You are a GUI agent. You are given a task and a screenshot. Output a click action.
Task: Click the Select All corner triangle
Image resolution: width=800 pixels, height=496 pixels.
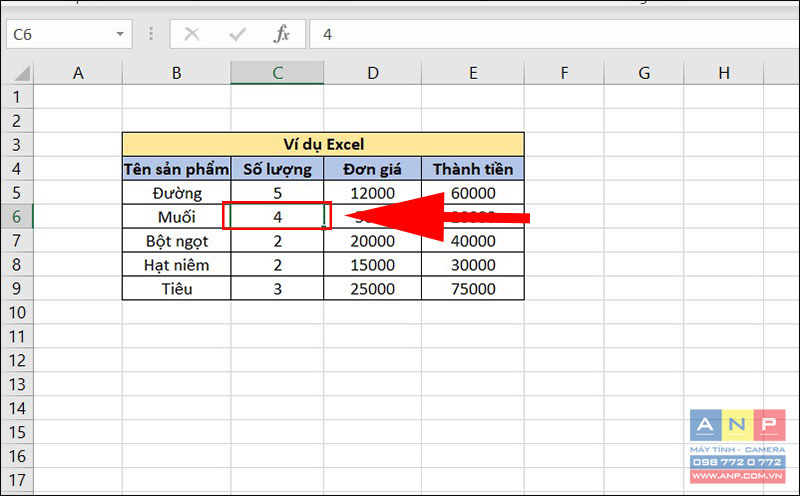coord(22,73)
